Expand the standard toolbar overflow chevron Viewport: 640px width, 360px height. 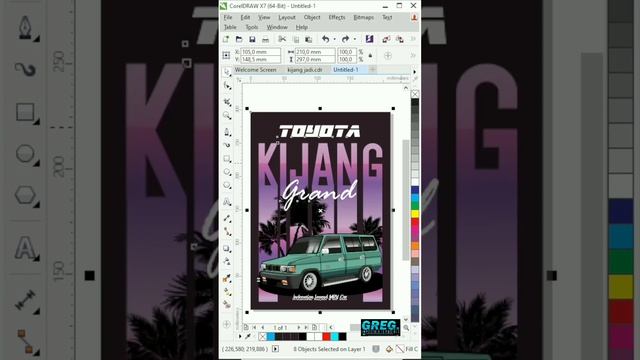(413, 39)
